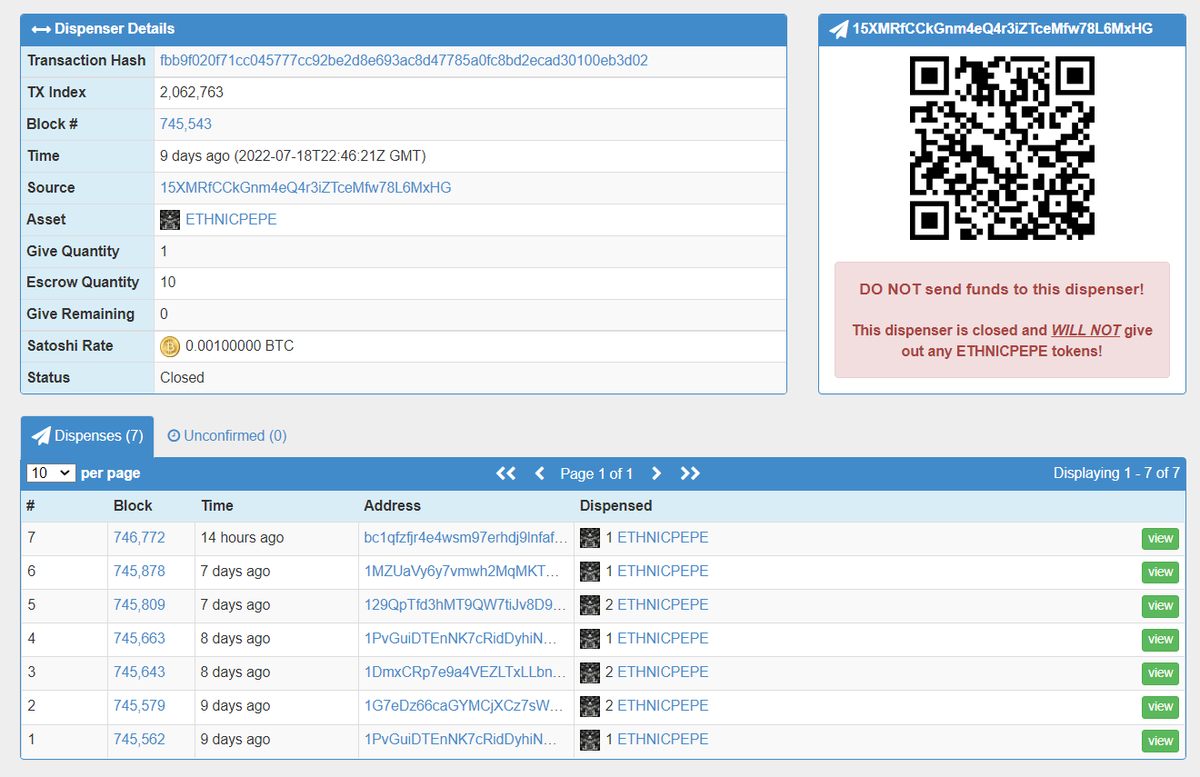Click ETHNICPEPE thumbnail in dispense row 3
Screen dimensions: 1200x777
590,672
